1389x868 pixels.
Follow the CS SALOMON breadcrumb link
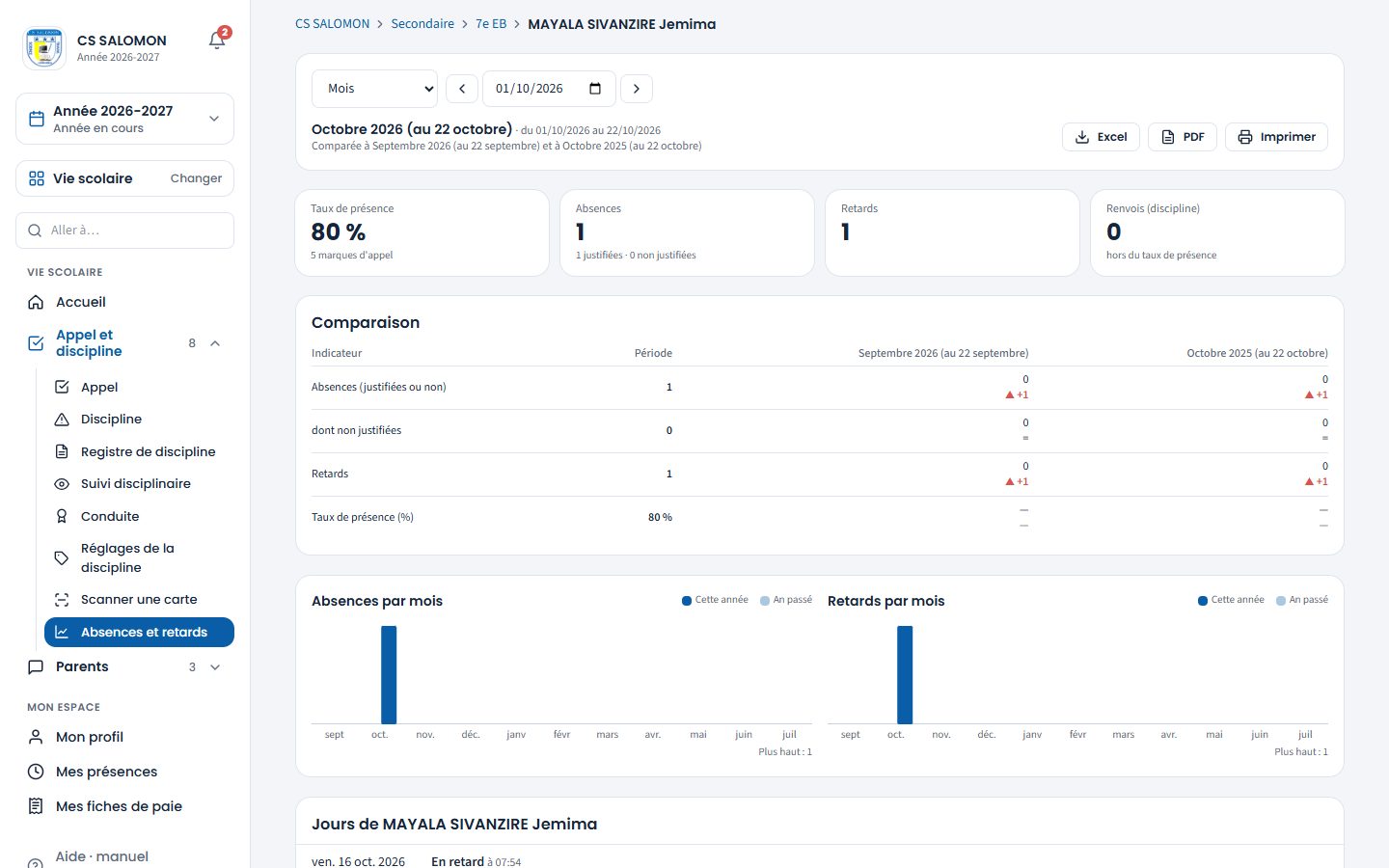[x=332, y=24]
